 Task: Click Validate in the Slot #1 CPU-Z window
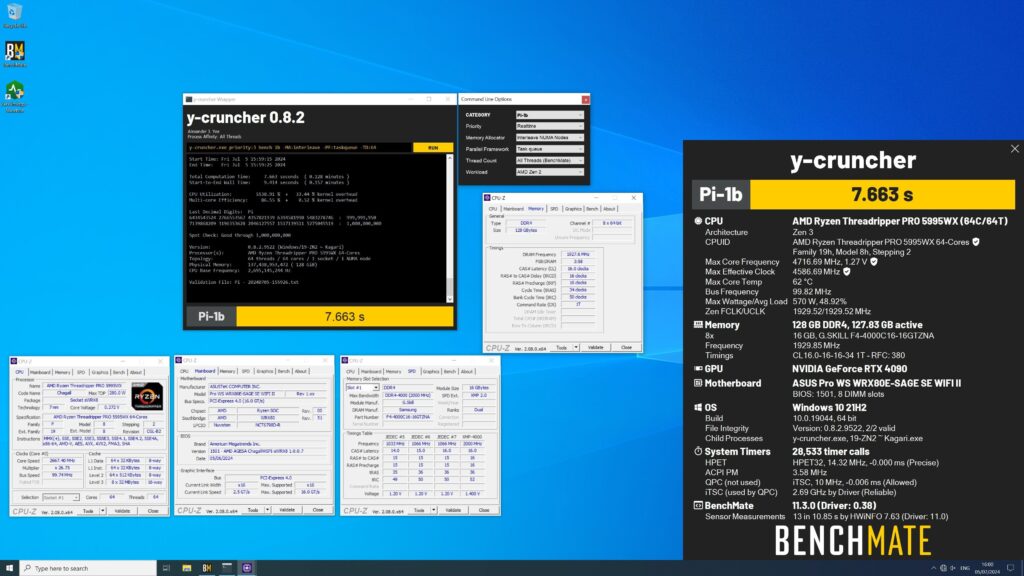(453, 510)
